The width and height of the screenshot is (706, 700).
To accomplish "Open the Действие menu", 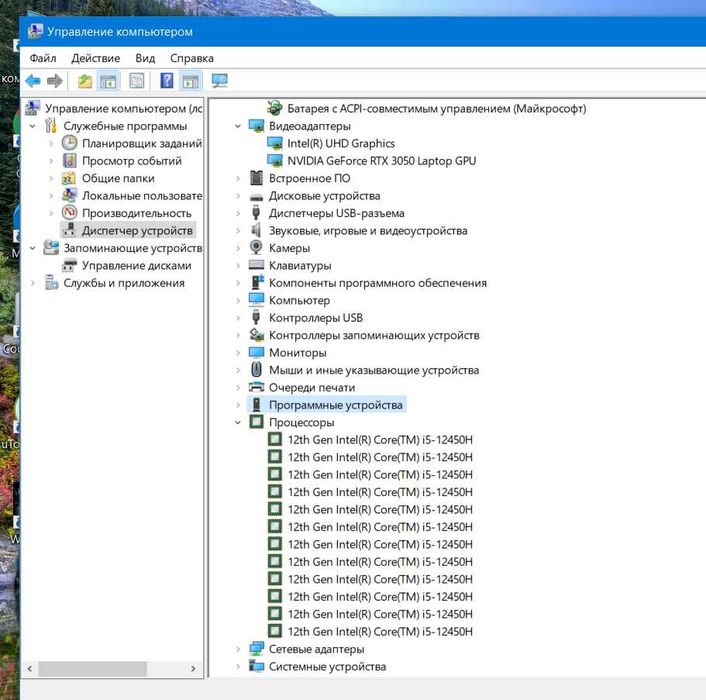I will pyautogui.click(x=95, y=58).
